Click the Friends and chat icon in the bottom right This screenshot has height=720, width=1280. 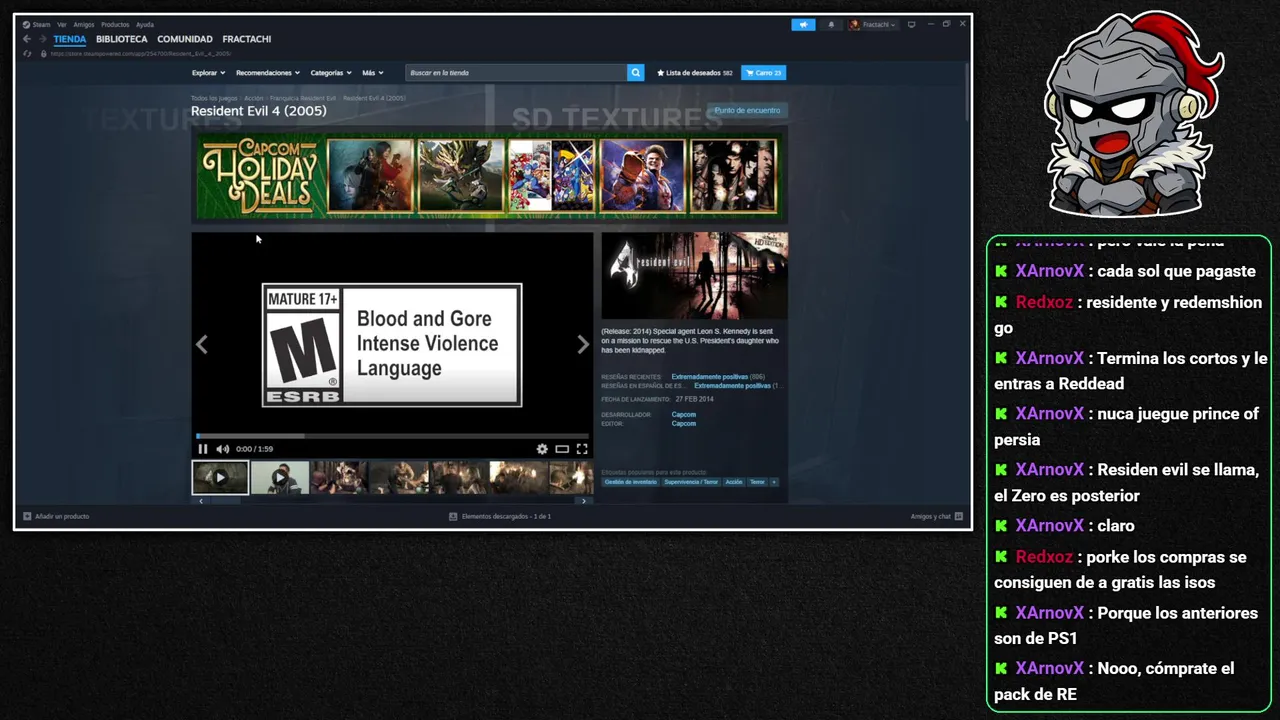point(959,516)
